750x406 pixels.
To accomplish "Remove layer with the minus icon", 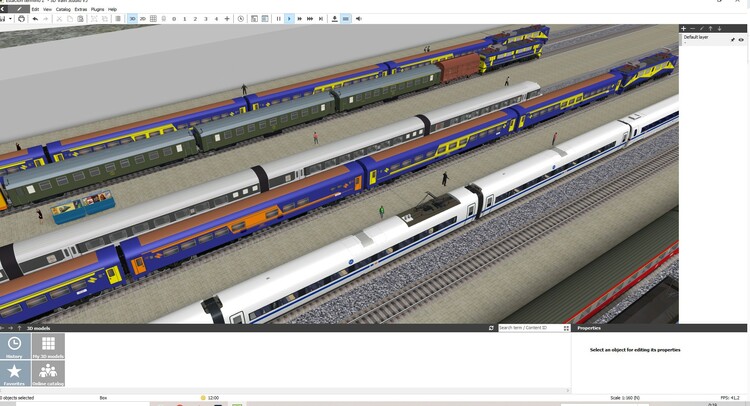I will (693, 29).
